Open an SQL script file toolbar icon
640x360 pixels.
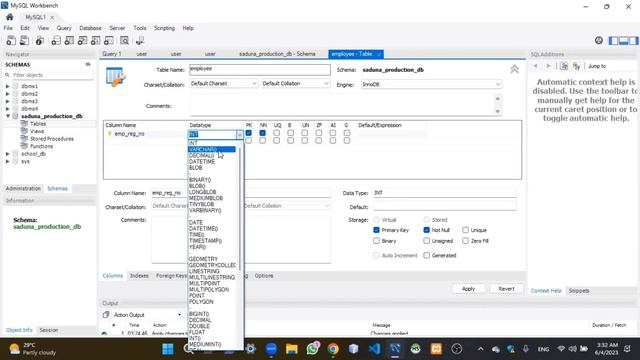tap(24, 40)
